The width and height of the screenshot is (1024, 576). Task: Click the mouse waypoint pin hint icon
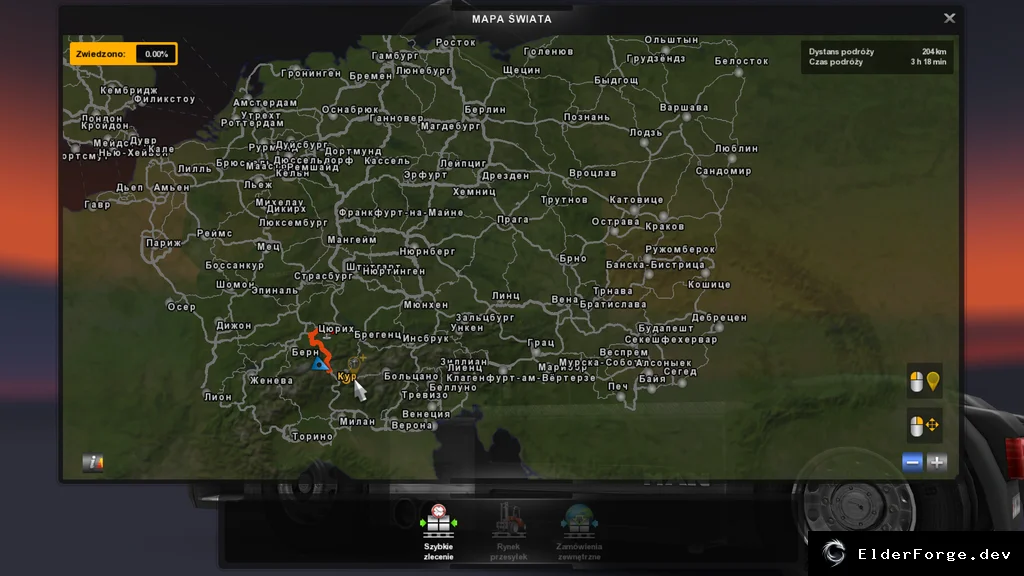(924, 381)
